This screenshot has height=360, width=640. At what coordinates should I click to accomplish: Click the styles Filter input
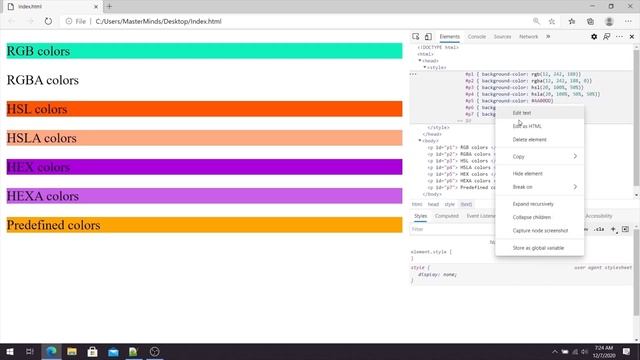click(x=452, y=229)
